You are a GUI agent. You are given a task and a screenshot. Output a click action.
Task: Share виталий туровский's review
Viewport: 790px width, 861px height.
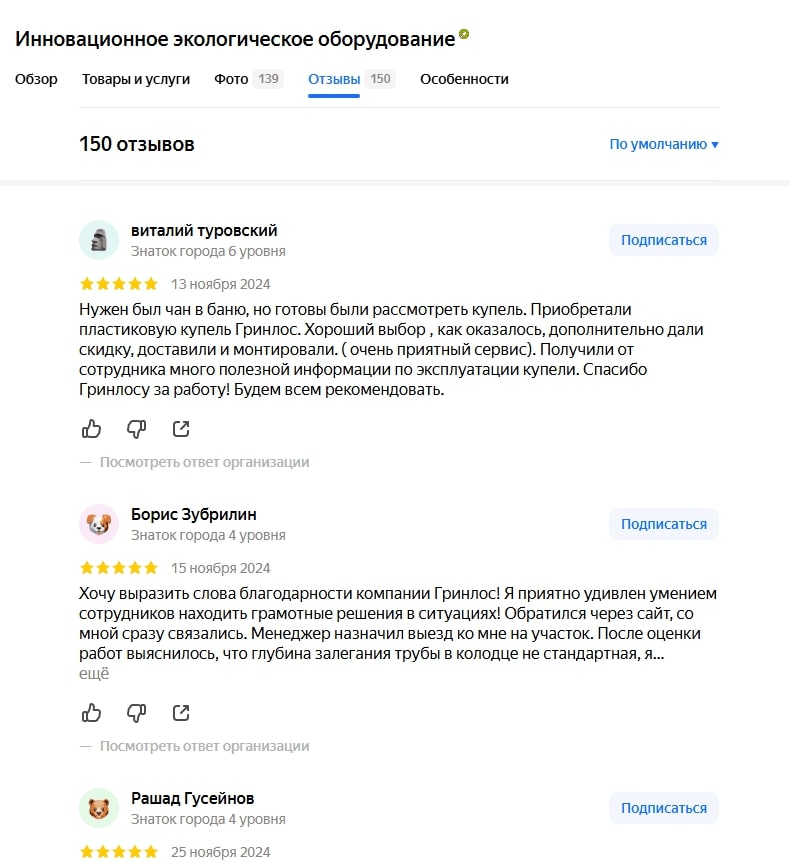click(181, 429)
